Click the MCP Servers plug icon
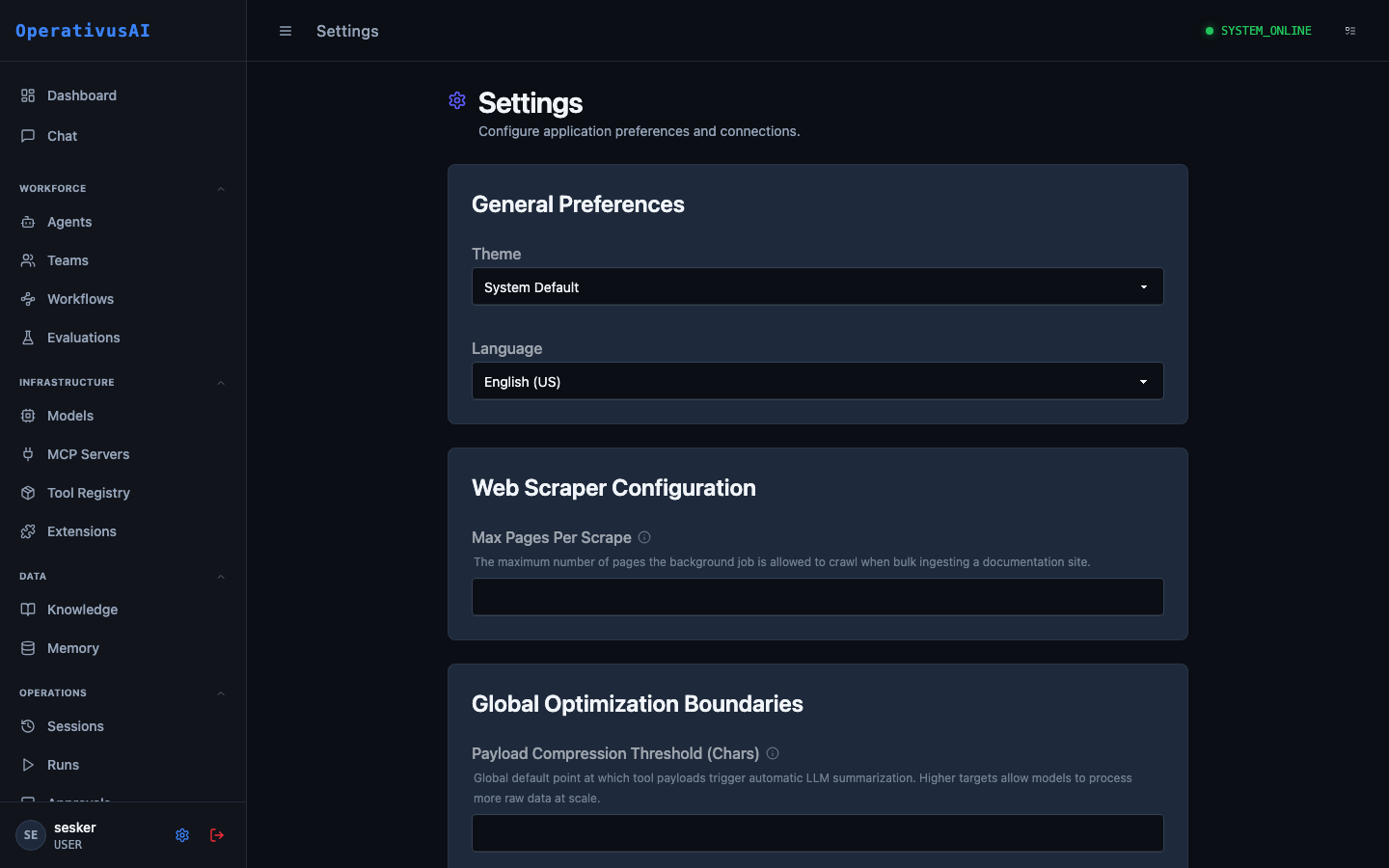Screen dimensions: 1389x868 (28, 454)
